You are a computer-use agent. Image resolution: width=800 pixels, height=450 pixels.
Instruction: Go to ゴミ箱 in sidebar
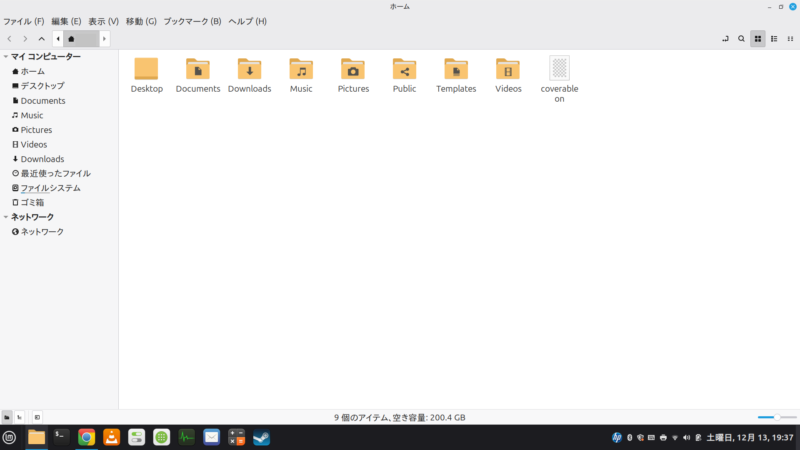32,202
